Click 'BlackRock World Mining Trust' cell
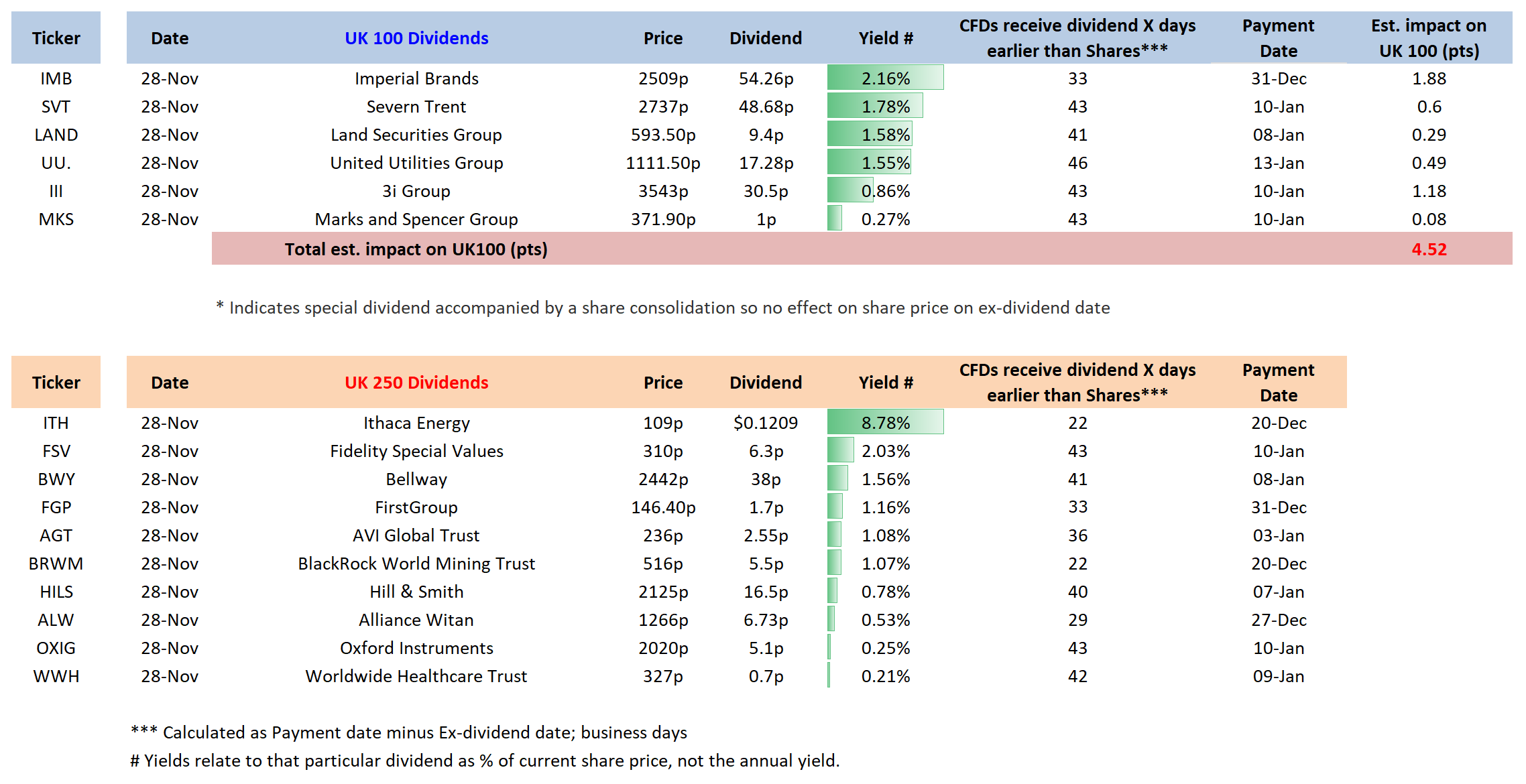This screenshot has height=784, width=1526. click(x=416, y=564)
